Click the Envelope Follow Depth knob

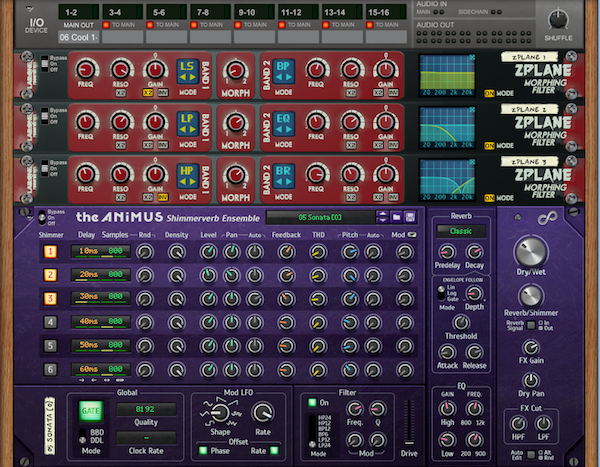pyautogui.click(x=474, y=294)
